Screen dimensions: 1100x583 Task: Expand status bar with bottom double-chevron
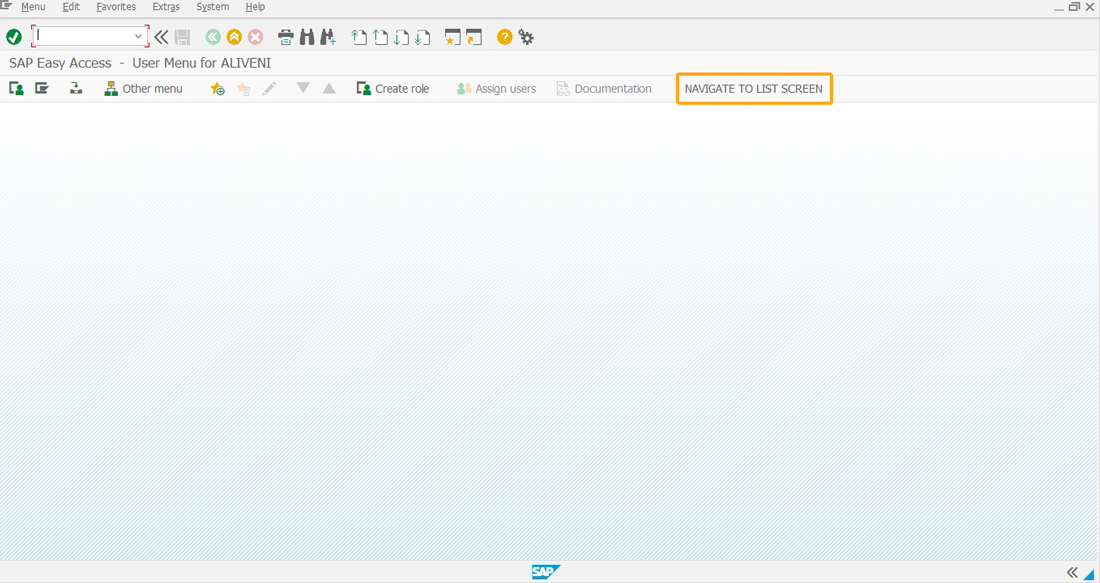click(1071, 572)
